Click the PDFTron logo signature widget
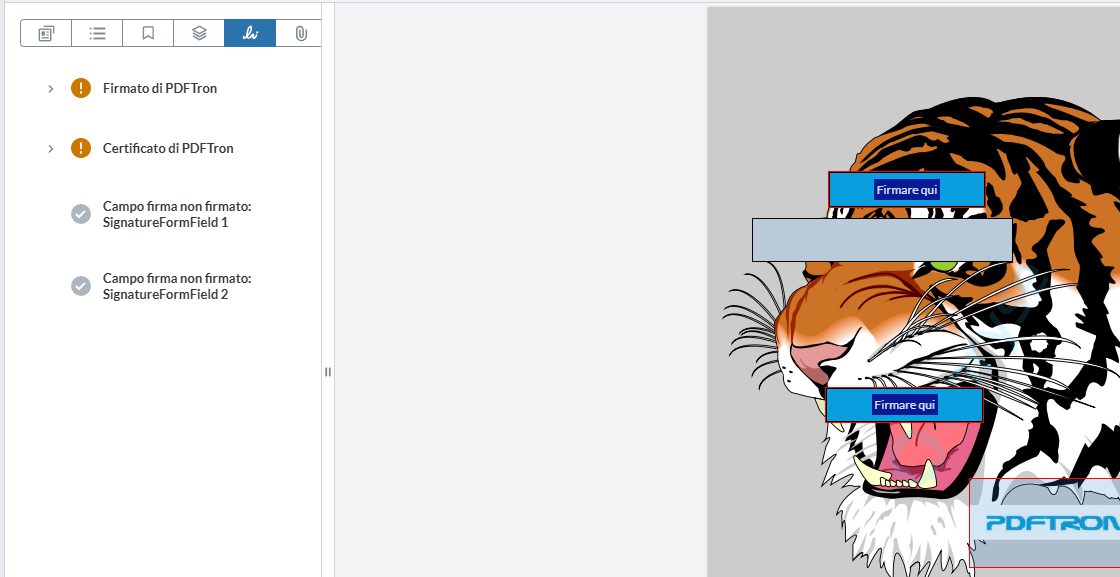This screenshot has height=577, width=1120. 1044,523
